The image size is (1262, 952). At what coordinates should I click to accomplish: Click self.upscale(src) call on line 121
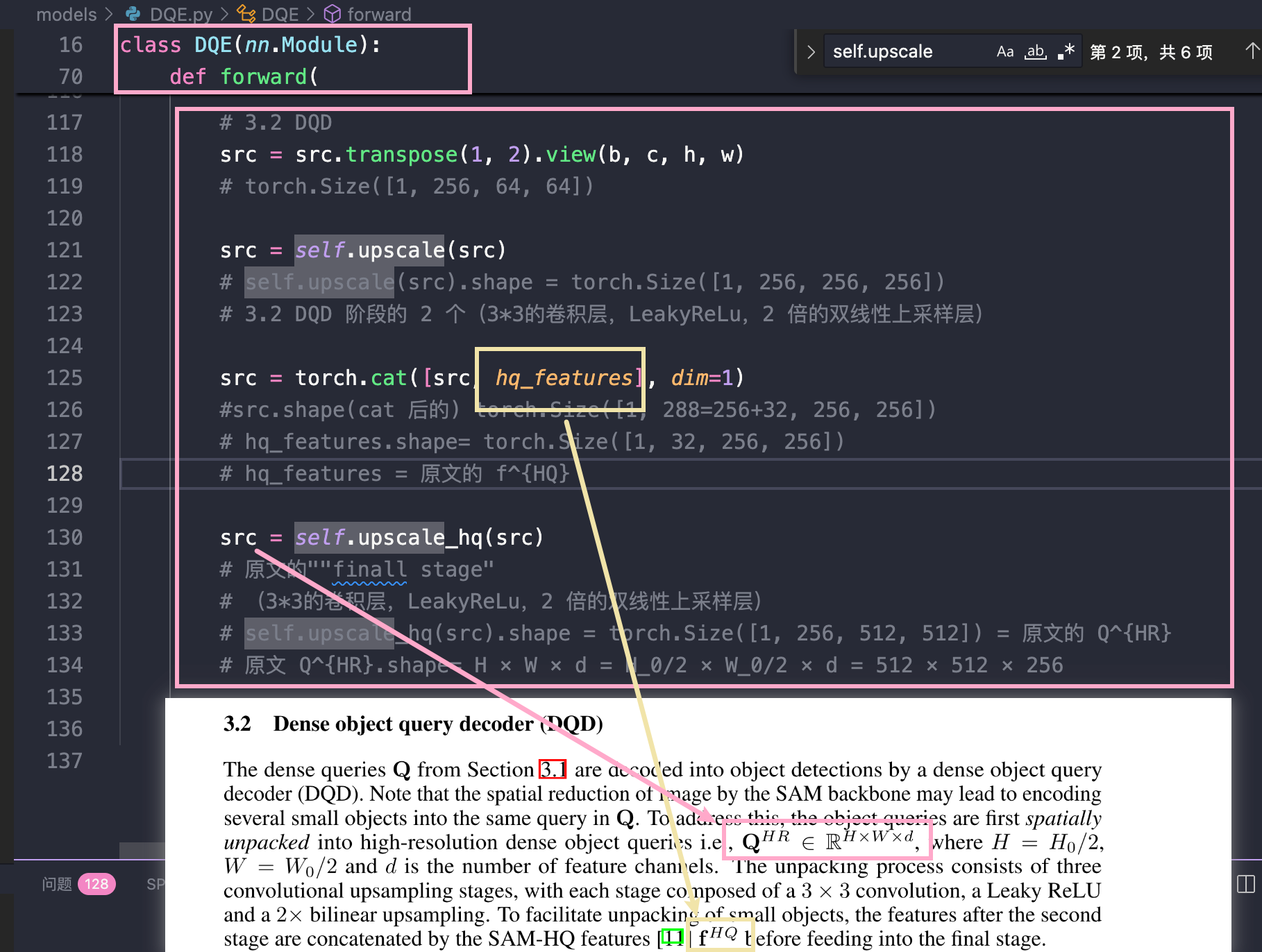pyautogui.click(x=401, y=250)
